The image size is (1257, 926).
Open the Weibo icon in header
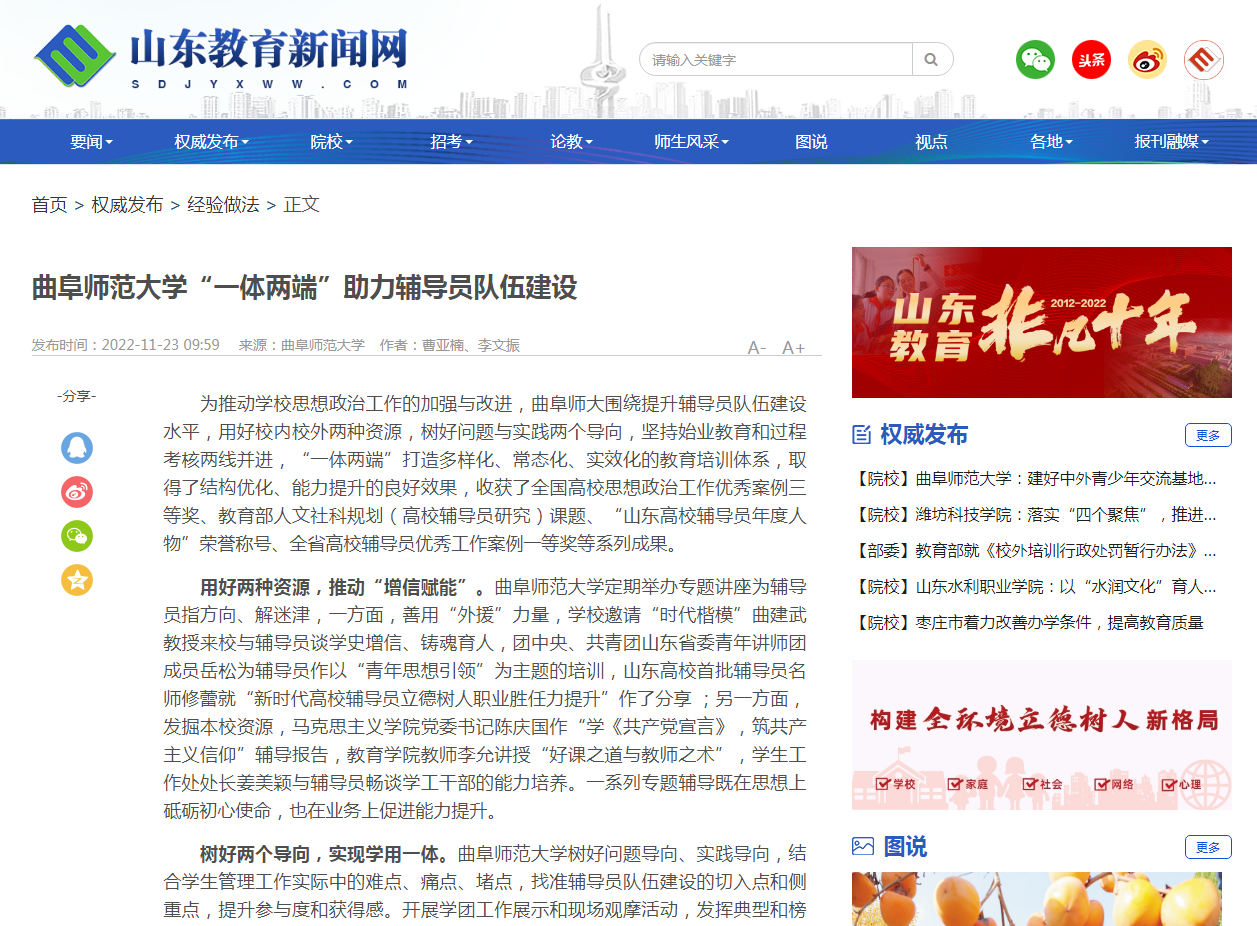[x=1147, y=60]
